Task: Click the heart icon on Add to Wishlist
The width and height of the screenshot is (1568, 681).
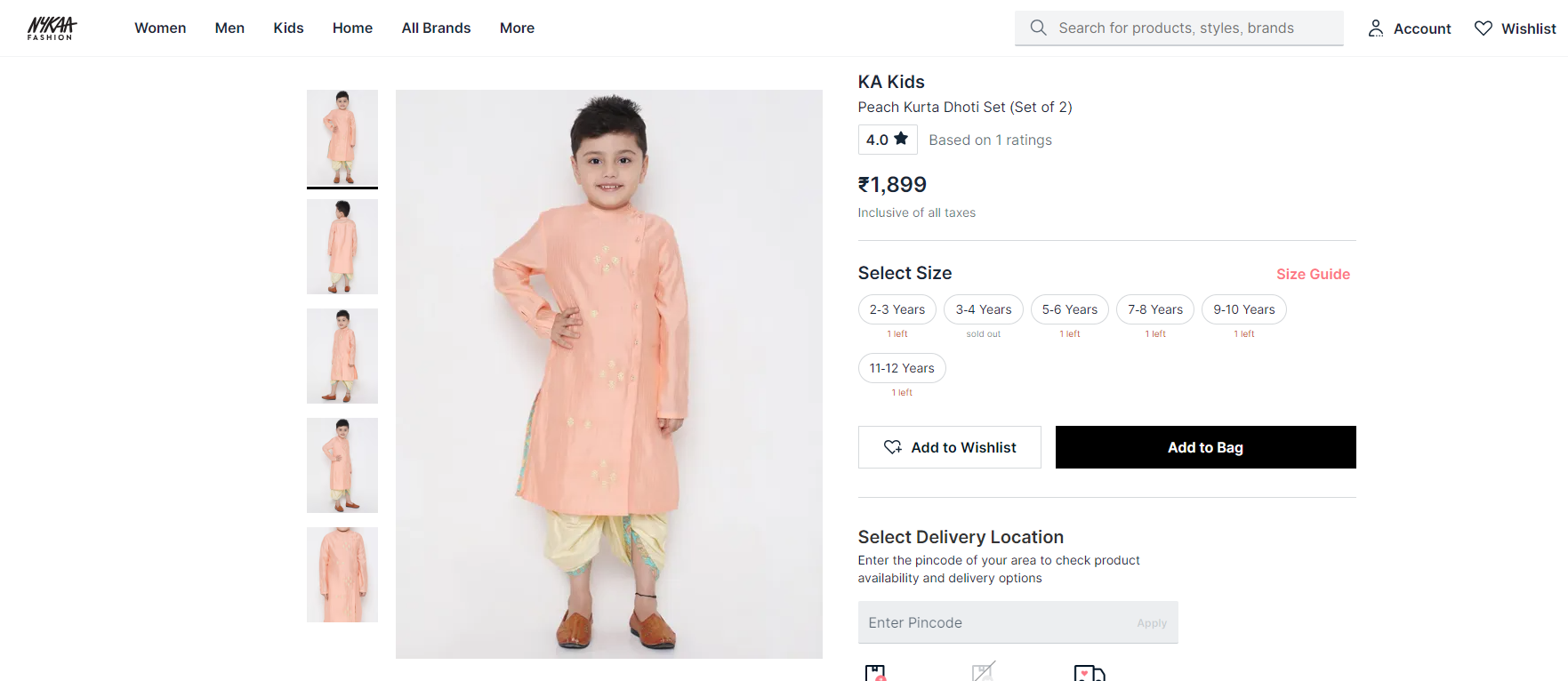Action: [x=892, y=447]
